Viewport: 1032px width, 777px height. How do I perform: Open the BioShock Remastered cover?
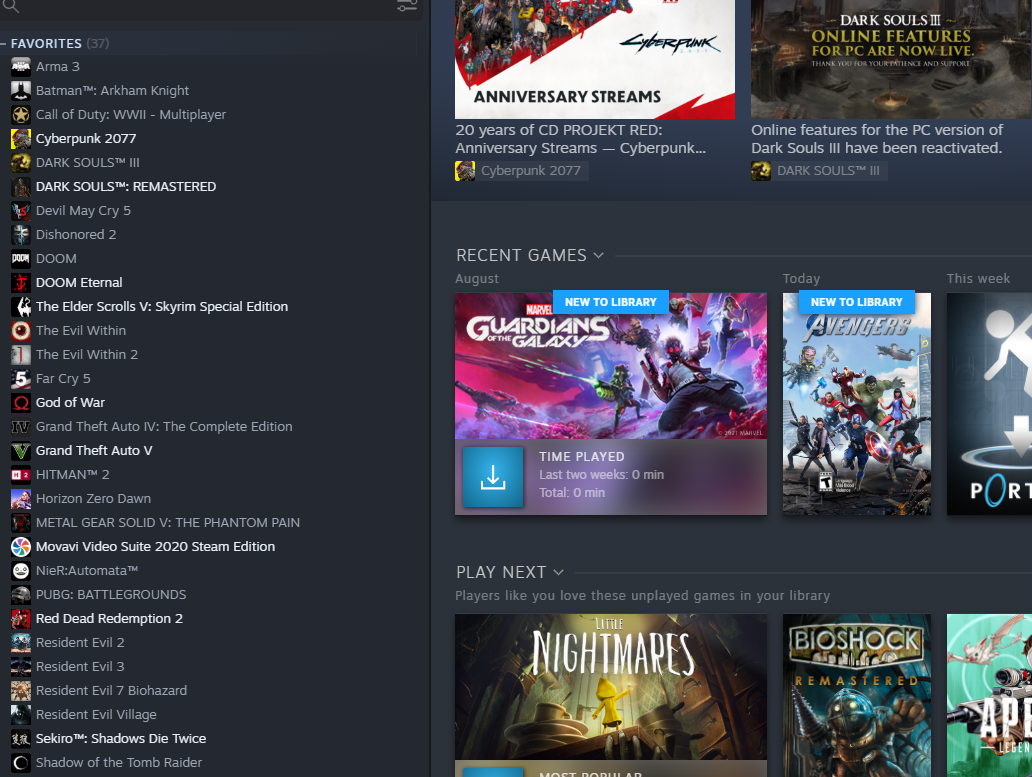[x=856, y=695]
